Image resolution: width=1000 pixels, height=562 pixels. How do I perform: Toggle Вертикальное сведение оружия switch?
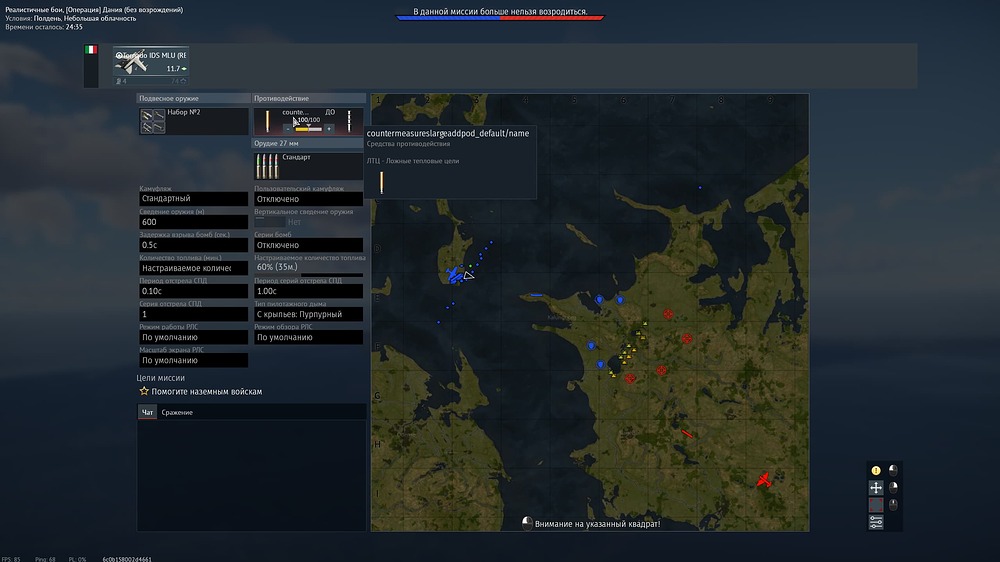pyautogui.click(x=269, y=221)
